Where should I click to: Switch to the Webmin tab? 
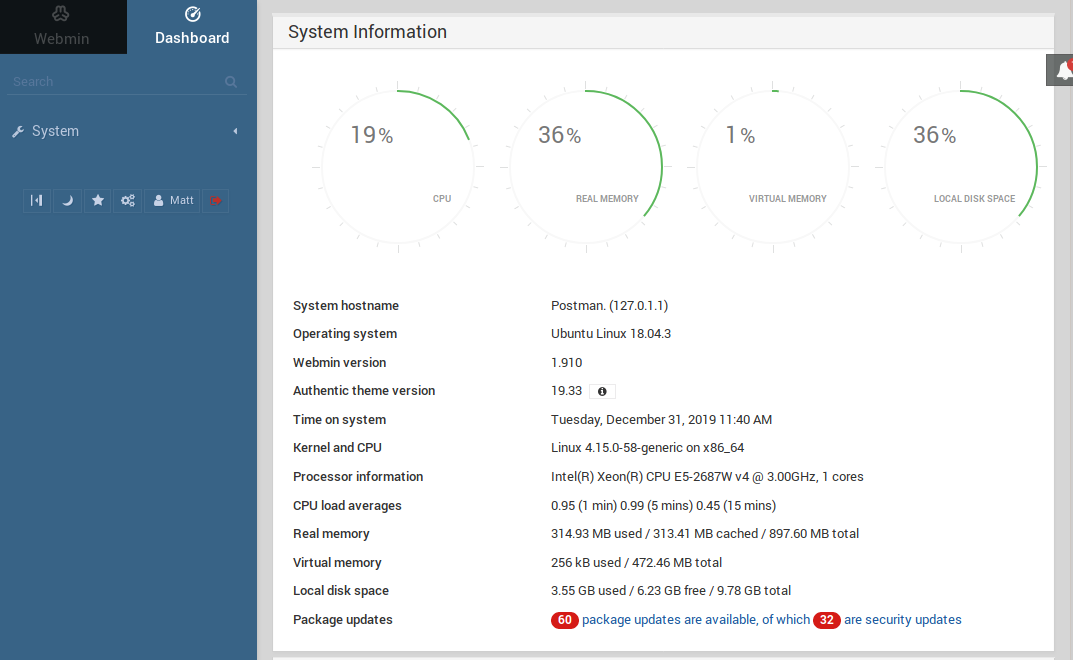tap(62, 27)
